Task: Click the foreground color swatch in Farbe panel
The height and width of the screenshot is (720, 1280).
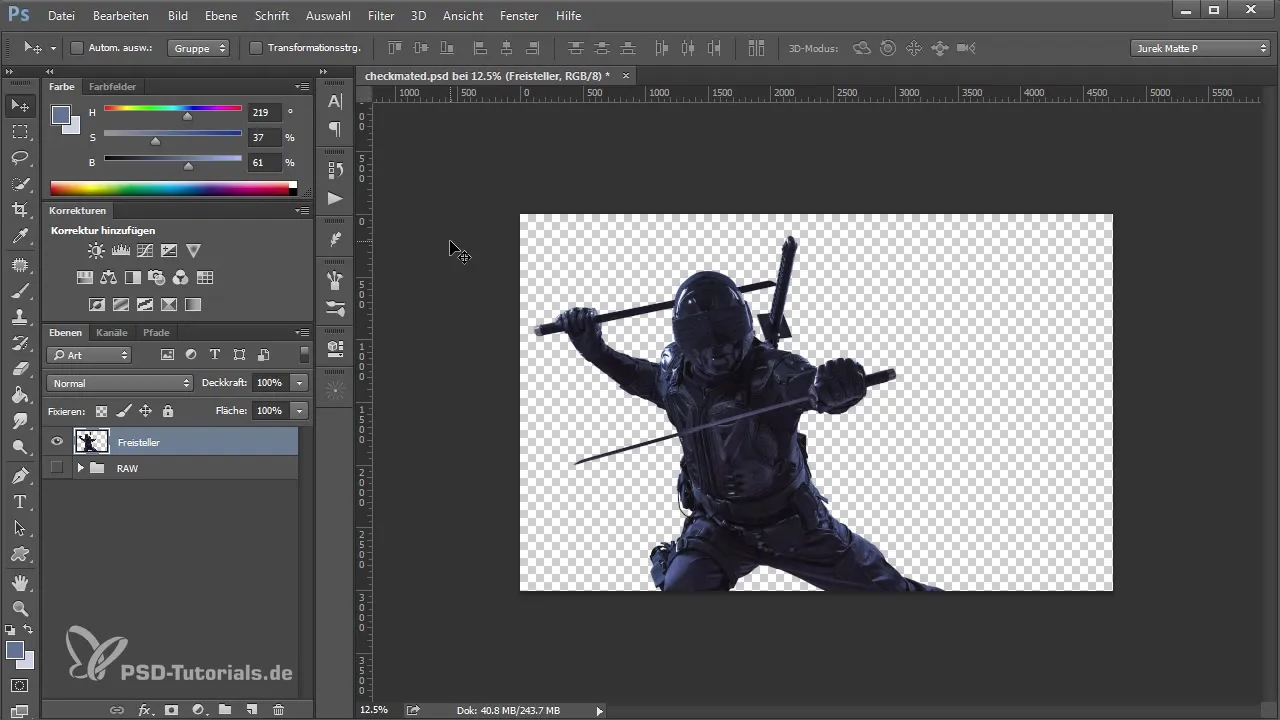Action: (61, 115)
